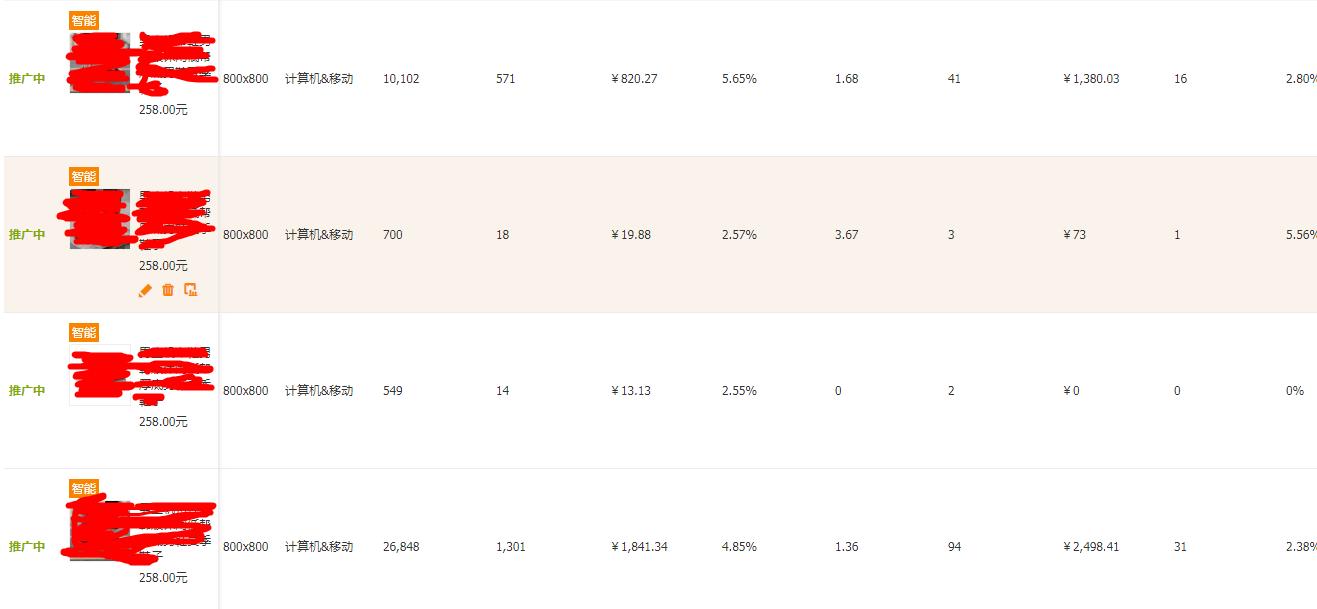The width and height of the screenshot is (1317, 609).
Task: Select the ¥1,380.03 amount cell
Action: pyautogui.click(x=1091, y=79)
